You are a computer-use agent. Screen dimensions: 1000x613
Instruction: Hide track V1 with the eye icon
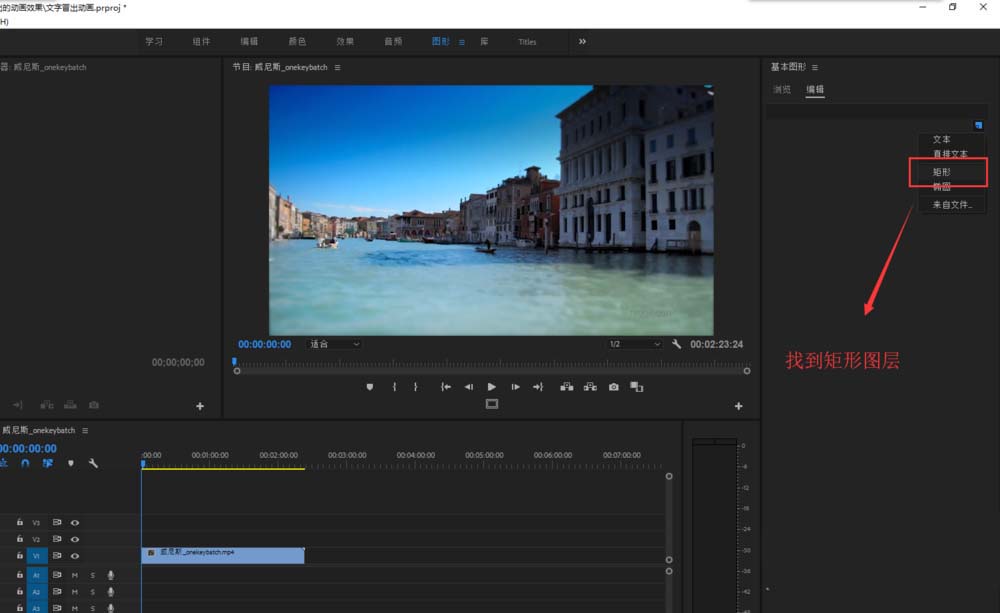75,555
